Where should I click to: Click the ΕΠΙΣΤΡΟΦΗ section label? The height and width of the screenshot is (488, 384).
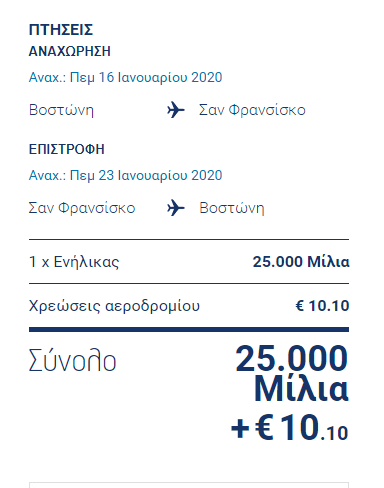click(67, 149)
